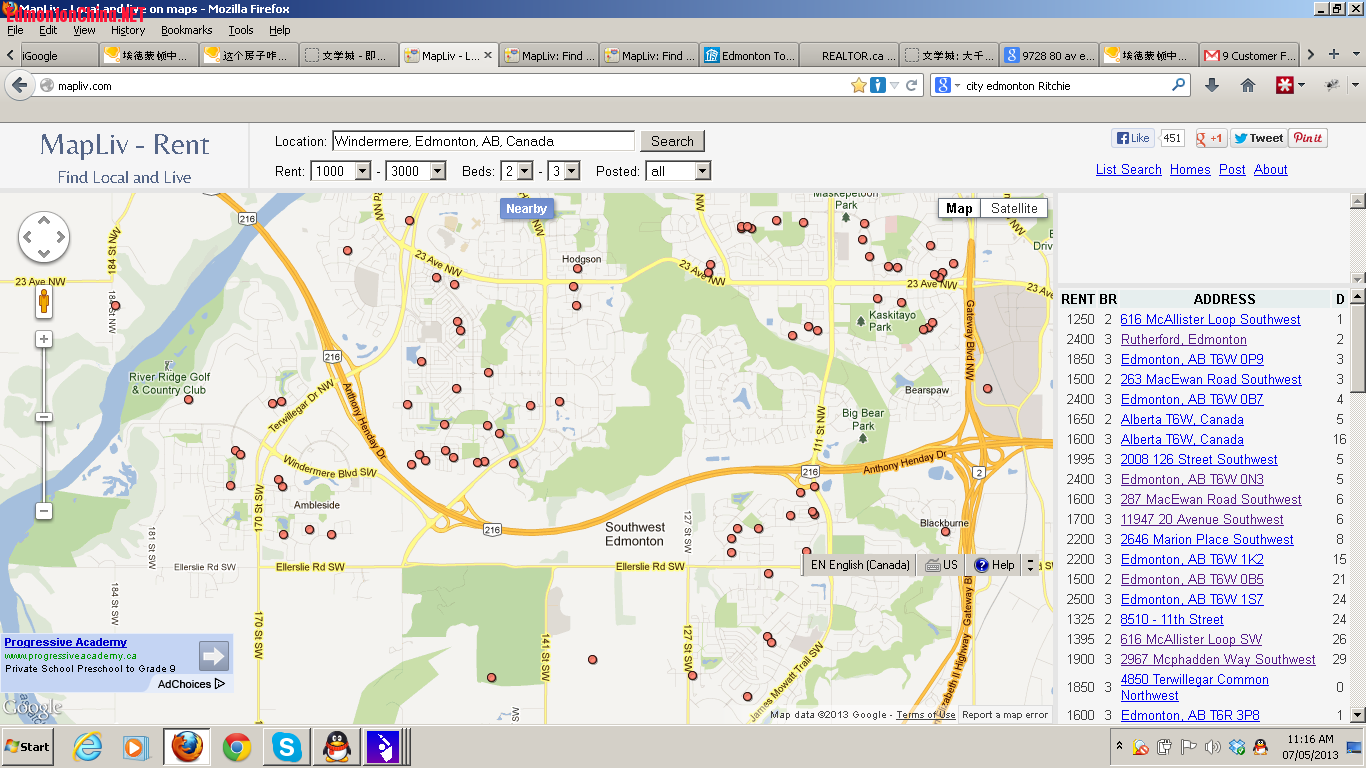The width and height of the screenshot is (1366, 768).
Task: Show hidden system tray icons
Action: [1119, 747]
